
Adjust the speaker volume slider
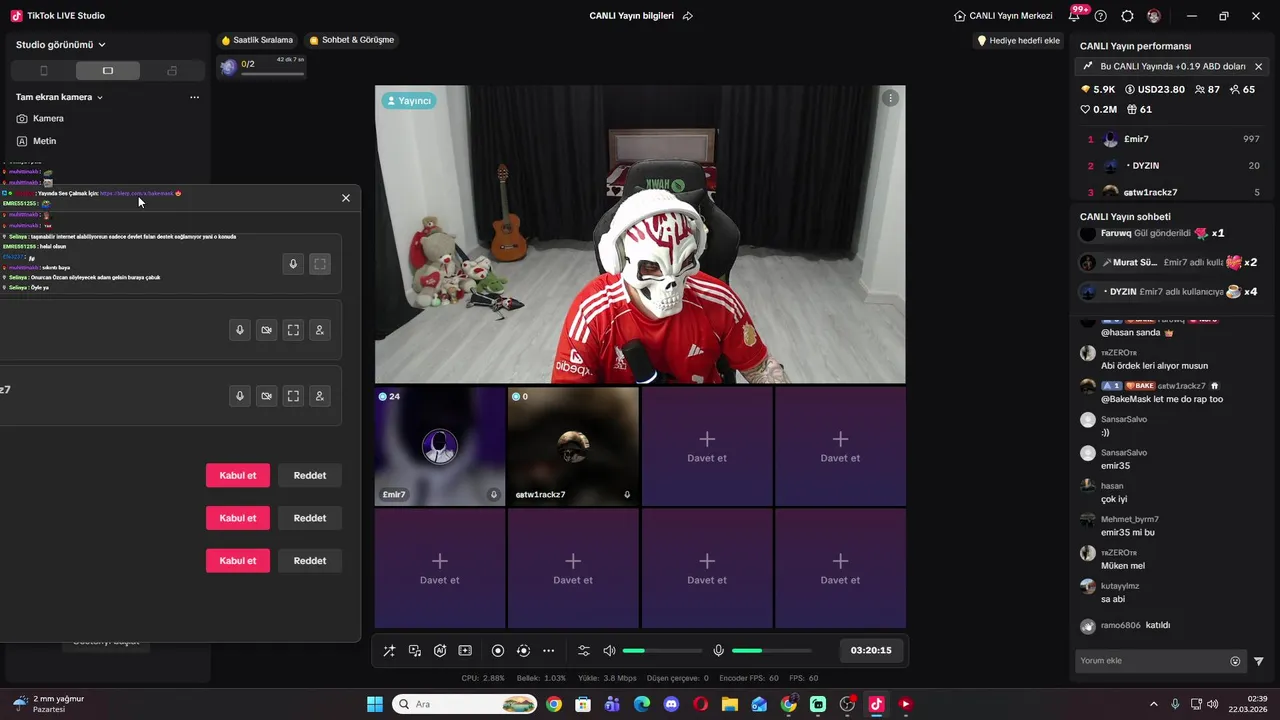[x=661, y=651]
